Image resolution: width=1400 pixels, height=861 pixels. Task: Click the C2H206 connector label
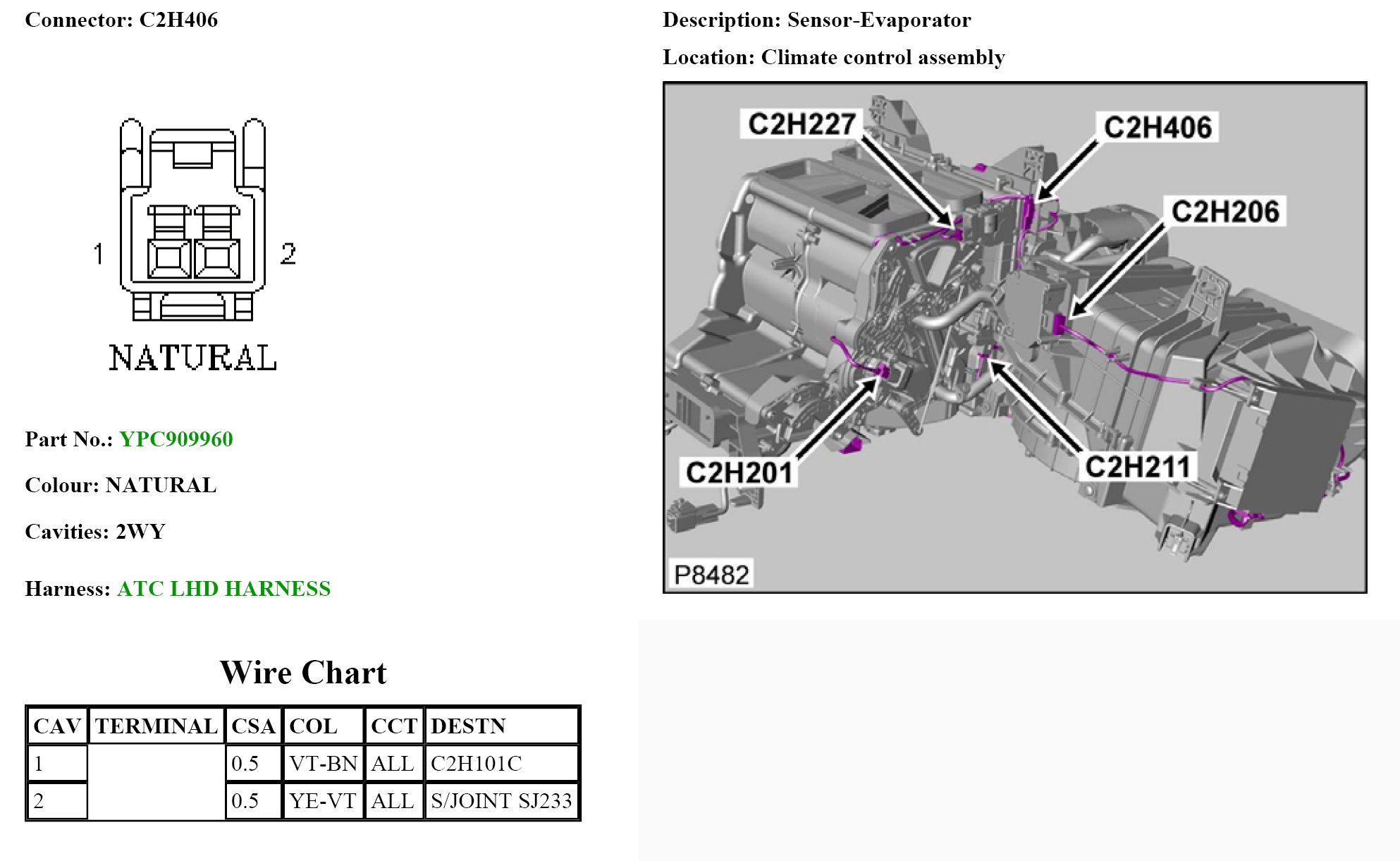[1224, 212]
